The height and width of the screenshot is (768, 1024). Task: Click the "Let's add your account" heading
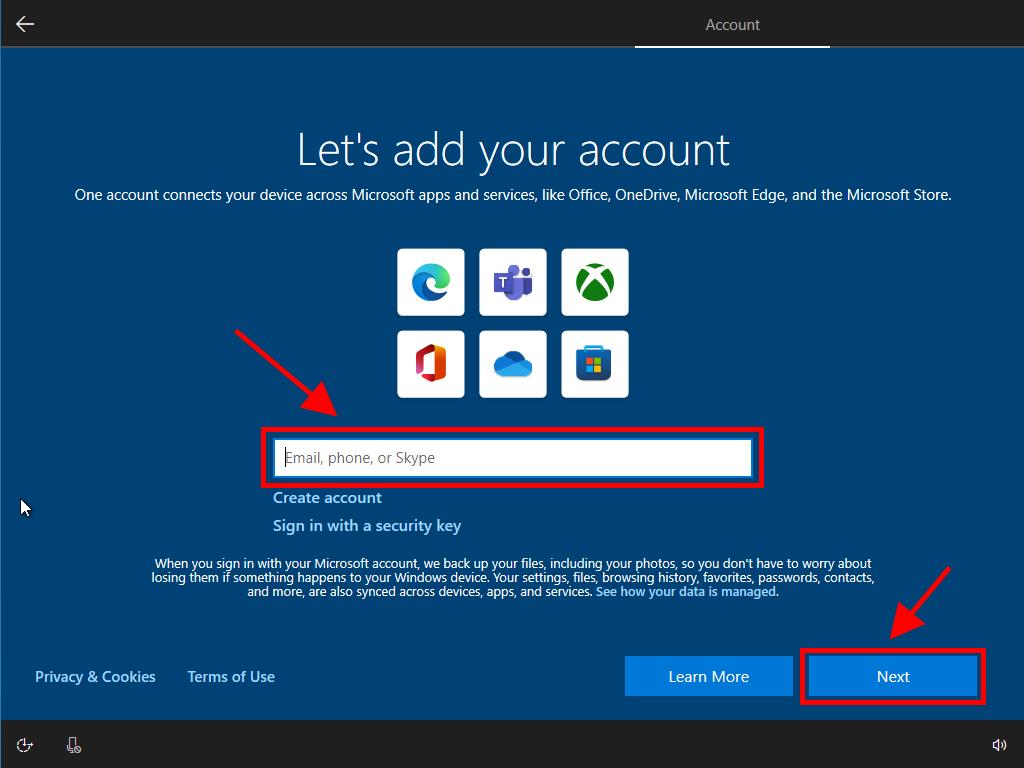point(513,150)
